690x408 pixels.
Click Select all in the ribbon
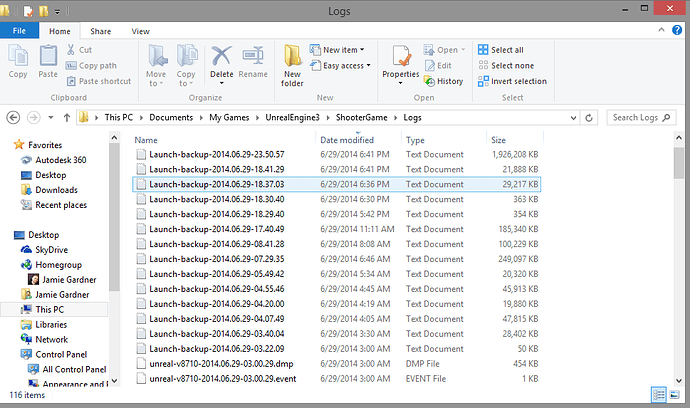pyautogui.click(x=506, y=50)
